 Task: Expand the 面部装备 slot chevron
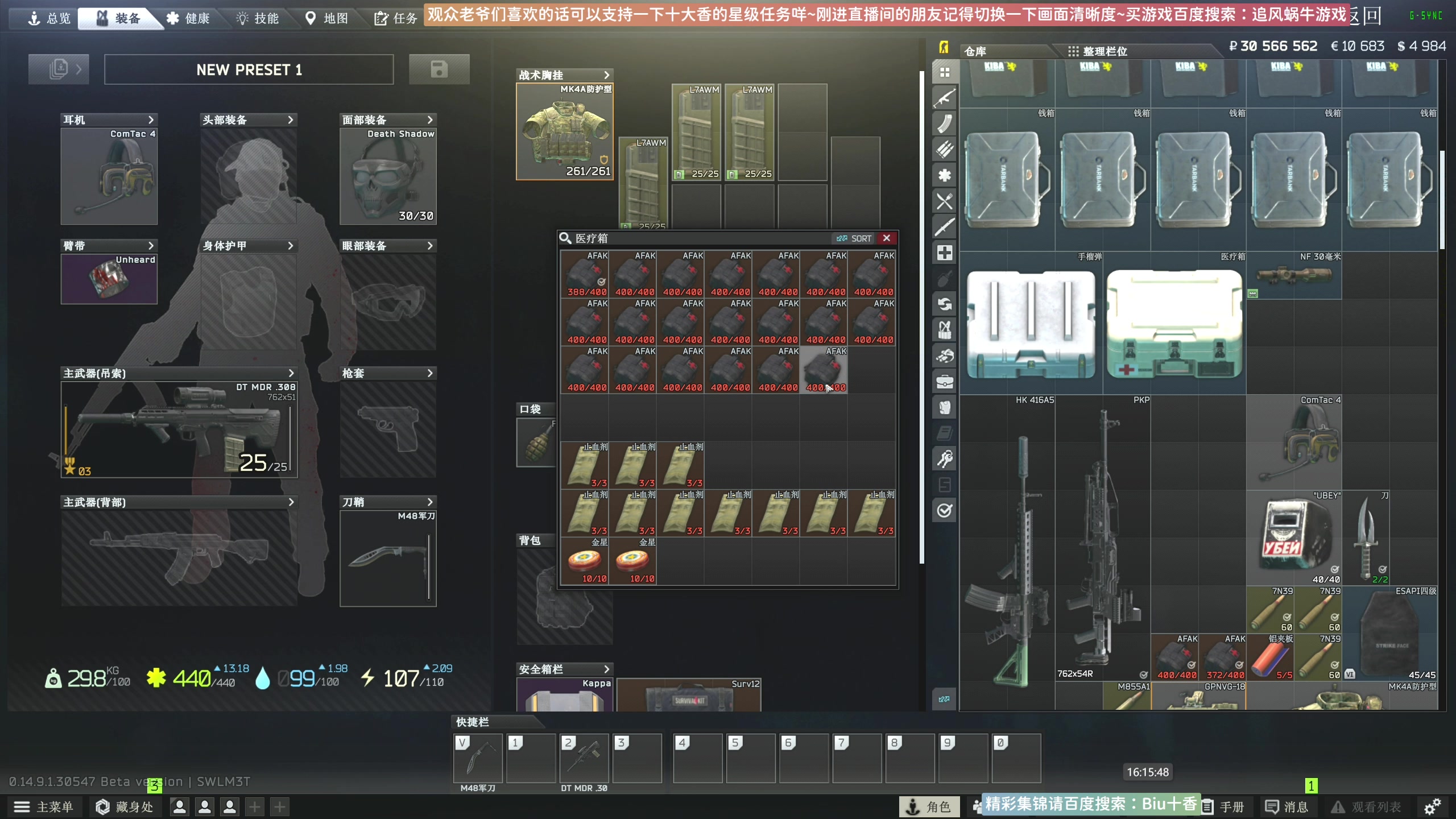[x=430, y=120]
